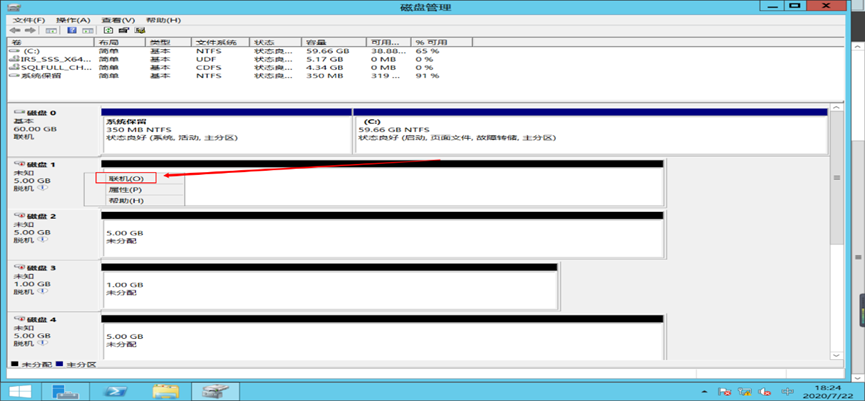Click the network tray icon with warning

click(745, 392)
